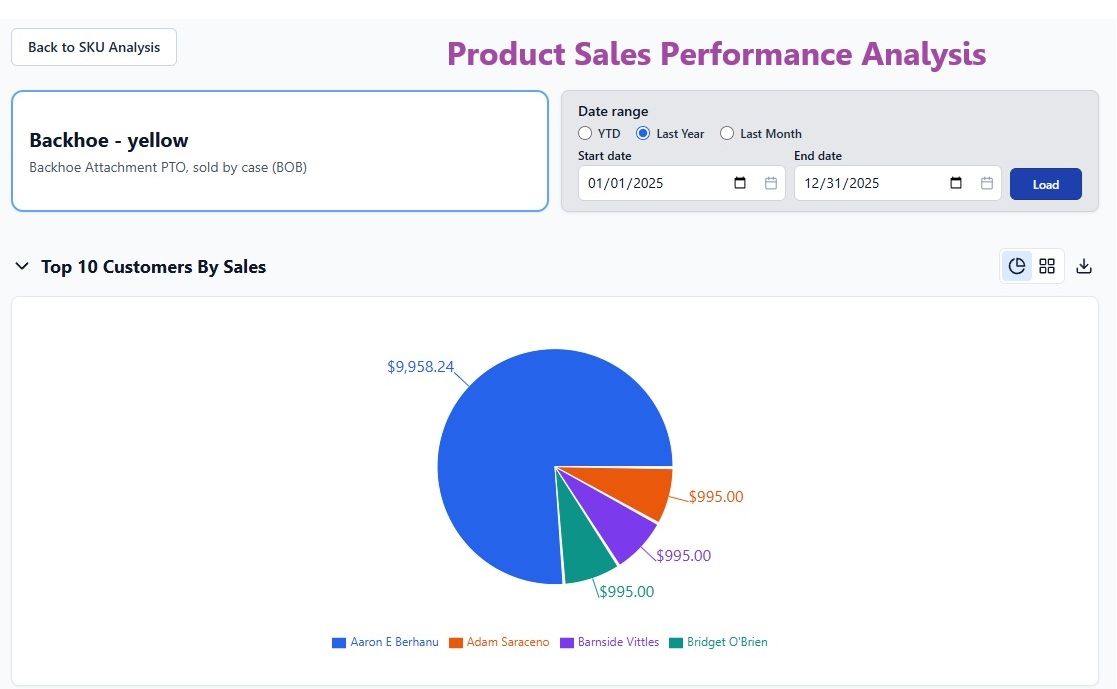Select the Last Month date range
The width and height of the screenshot is (1117, 689).
727,133
